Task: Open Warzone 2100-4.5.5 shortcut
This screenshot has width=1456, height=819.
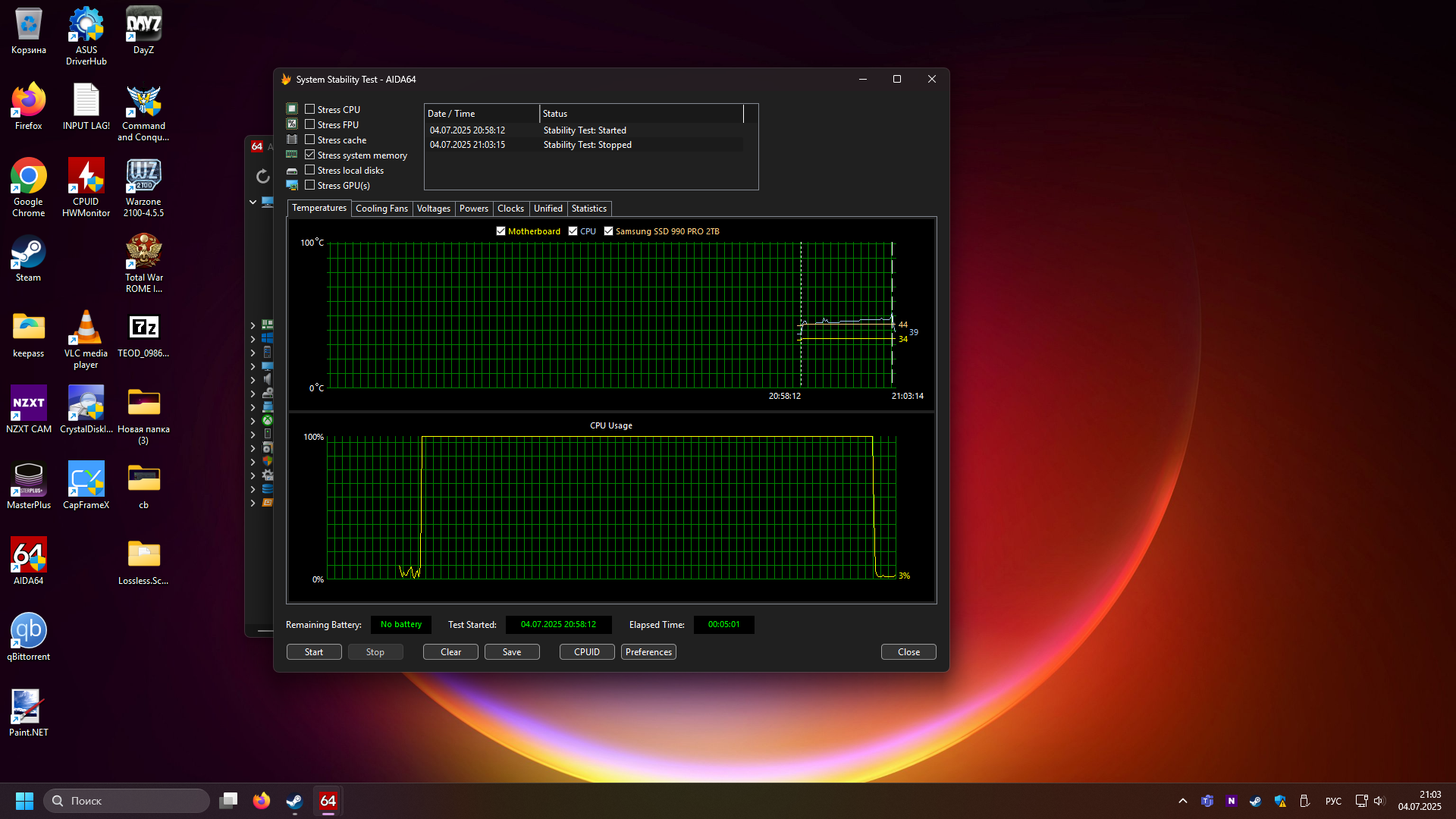Action: tap(143, 187)
